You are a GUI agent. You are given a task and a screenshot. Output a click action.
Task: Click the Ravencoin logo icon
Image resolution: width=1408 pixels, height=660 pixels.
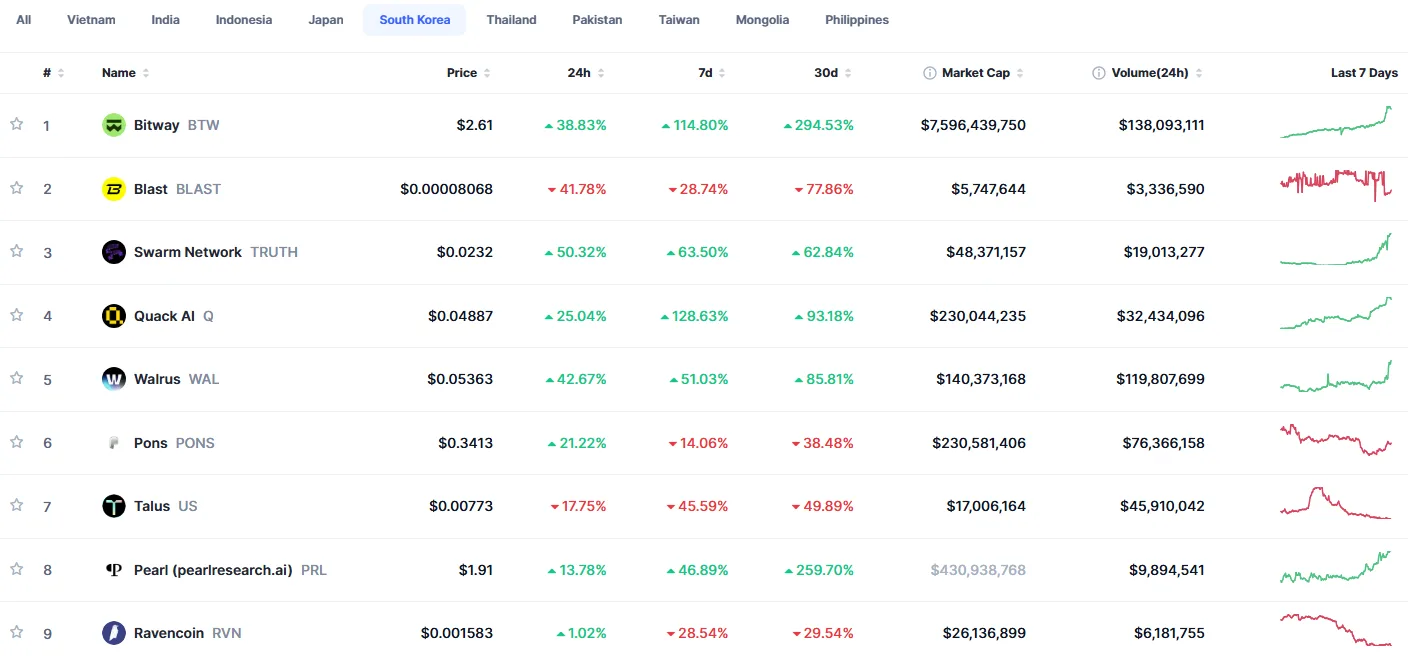point(114,633)
